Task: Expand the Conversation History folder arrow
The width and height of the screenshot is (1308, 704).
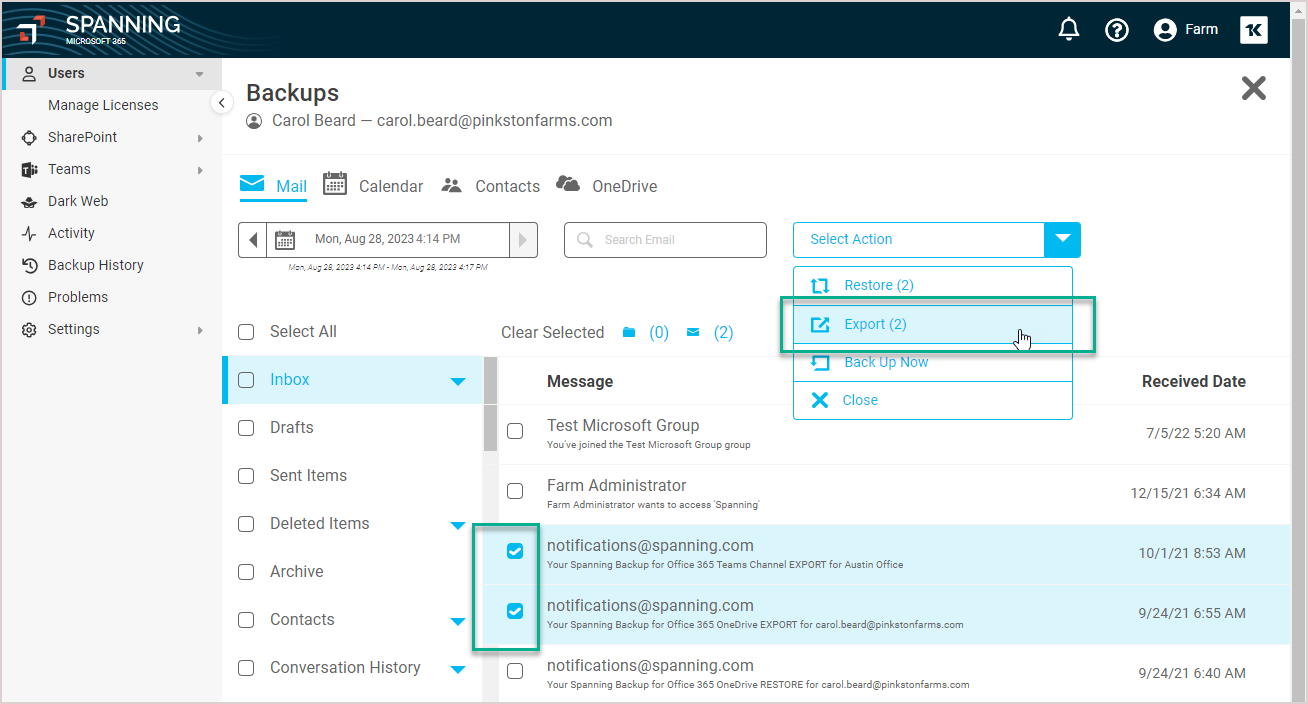Action: pyautogui.click(x=458, y=669)
